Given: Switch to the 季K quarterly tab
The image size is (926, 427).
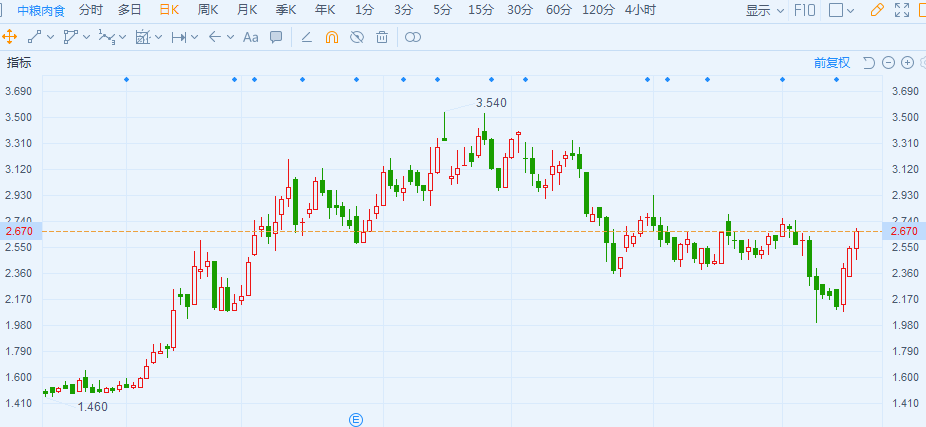Looking at the screenshot, I should click(286, 10).
